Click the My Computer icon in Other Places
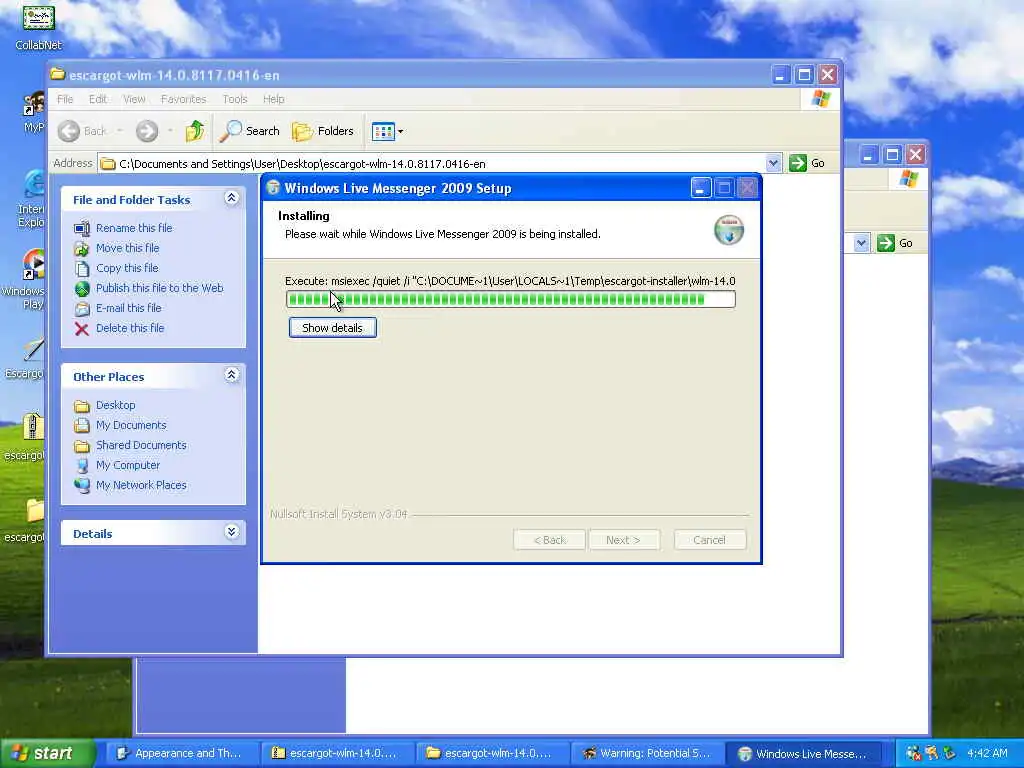Image resolution: width=1024 pixels, height=768 pixels. 82,466
